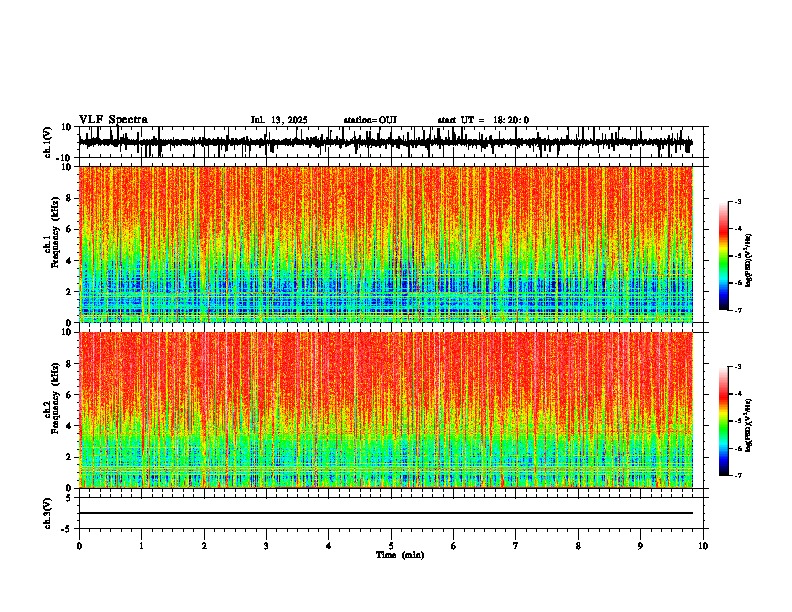
Task: Click the "2" kHz tick of ch.2 spectrogram
Action: point(69,457)
